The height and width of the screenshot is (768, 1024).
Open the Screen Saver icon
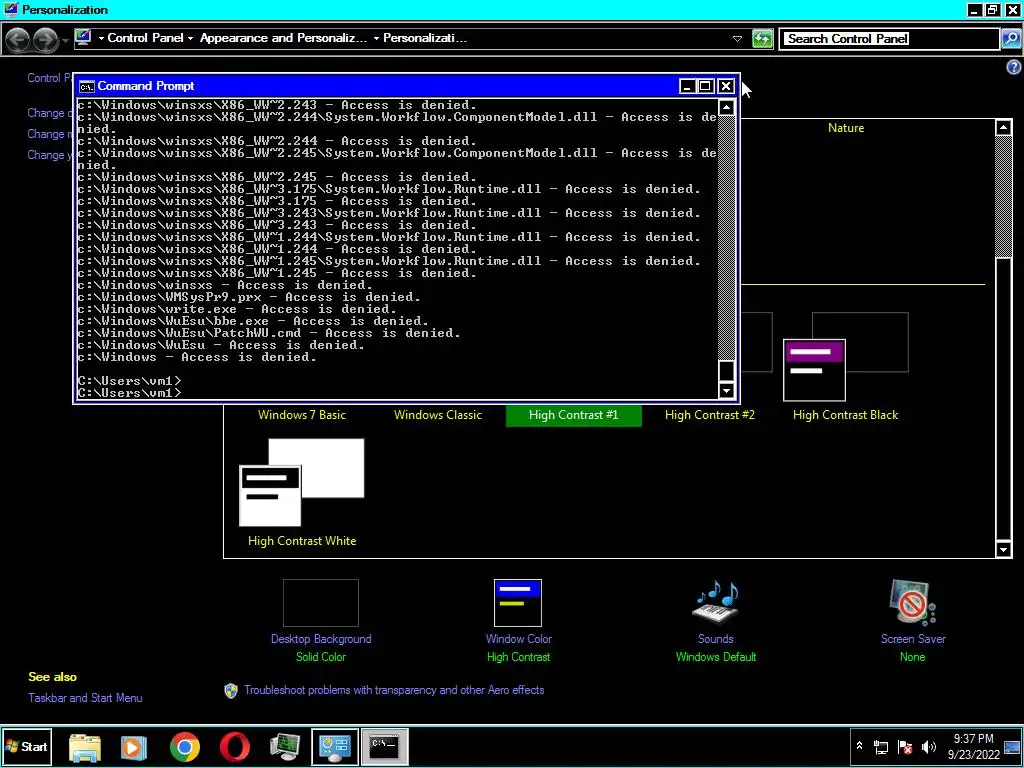912,603
